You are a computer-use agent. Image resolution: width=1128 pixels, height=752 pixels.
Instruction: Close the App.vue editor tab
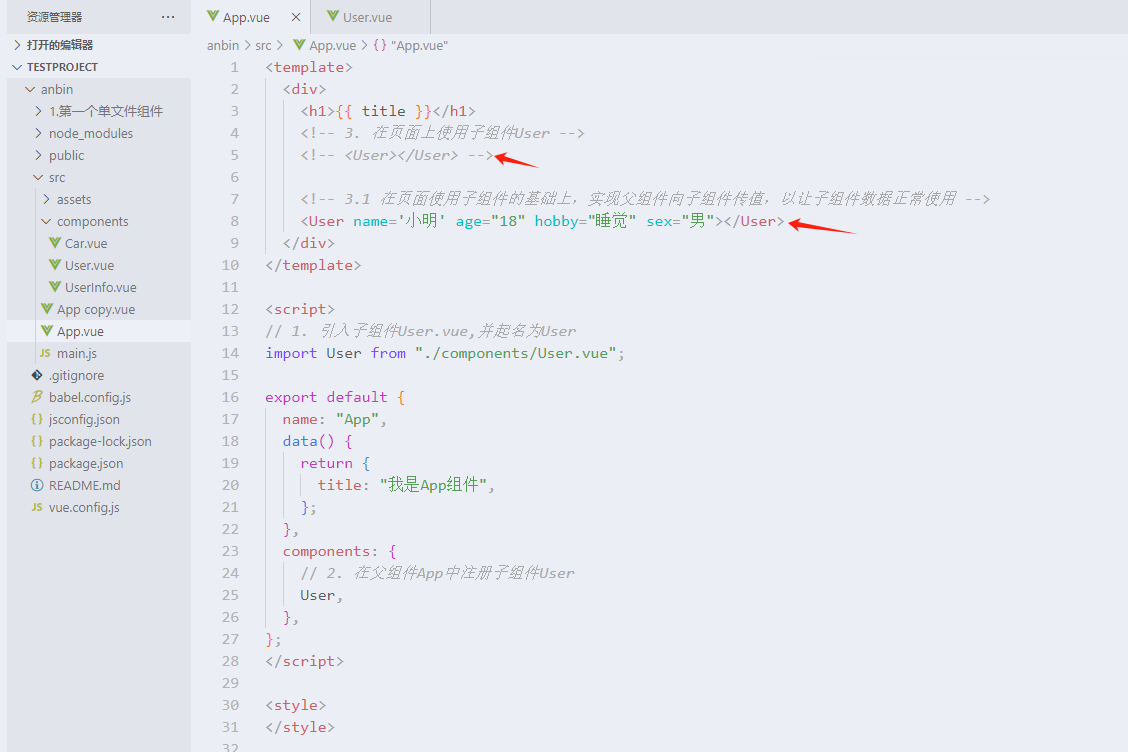(x=296, y=17)
